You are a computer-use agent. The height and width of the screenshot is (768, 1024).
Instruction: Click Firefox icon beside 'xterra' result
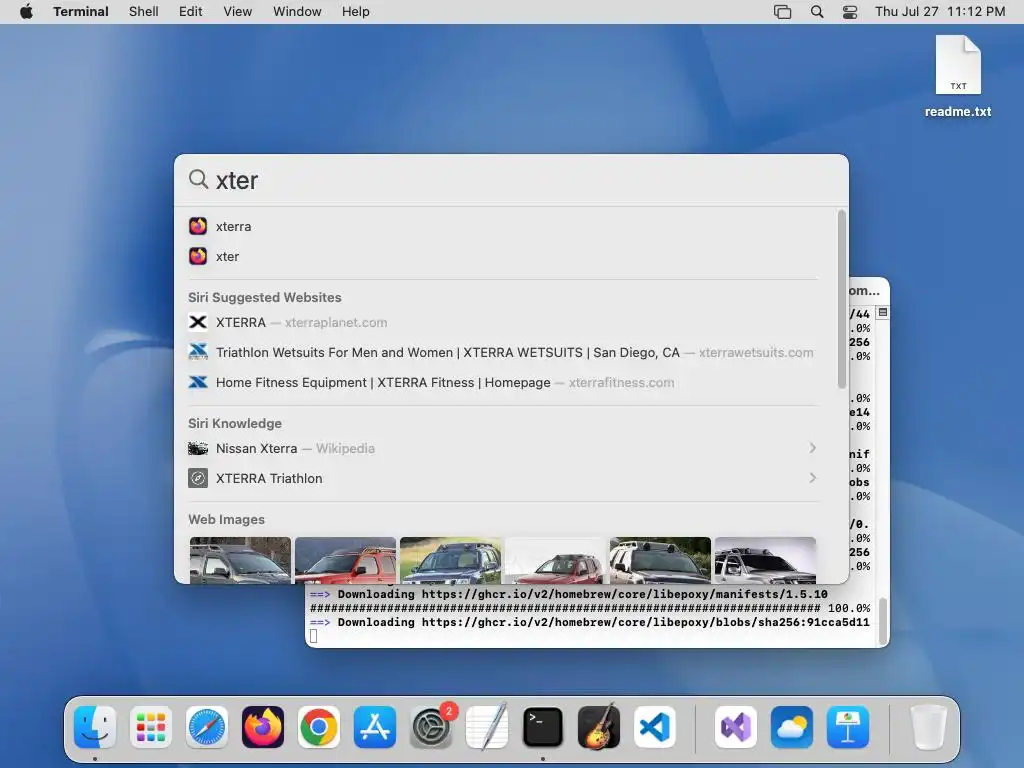[x=198, y=226]
